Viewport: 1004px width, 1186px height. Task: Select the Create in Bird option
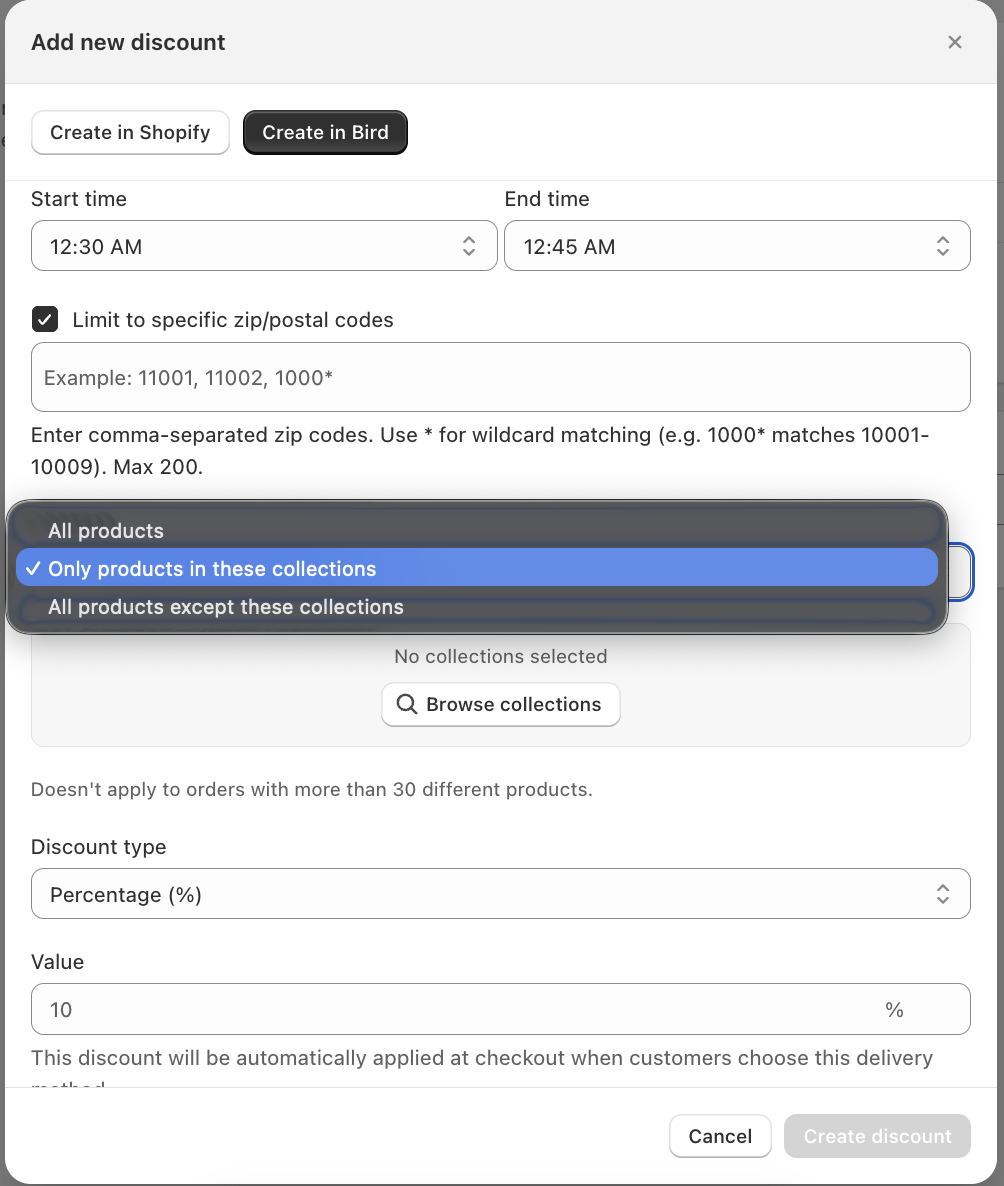coord(325,132)
